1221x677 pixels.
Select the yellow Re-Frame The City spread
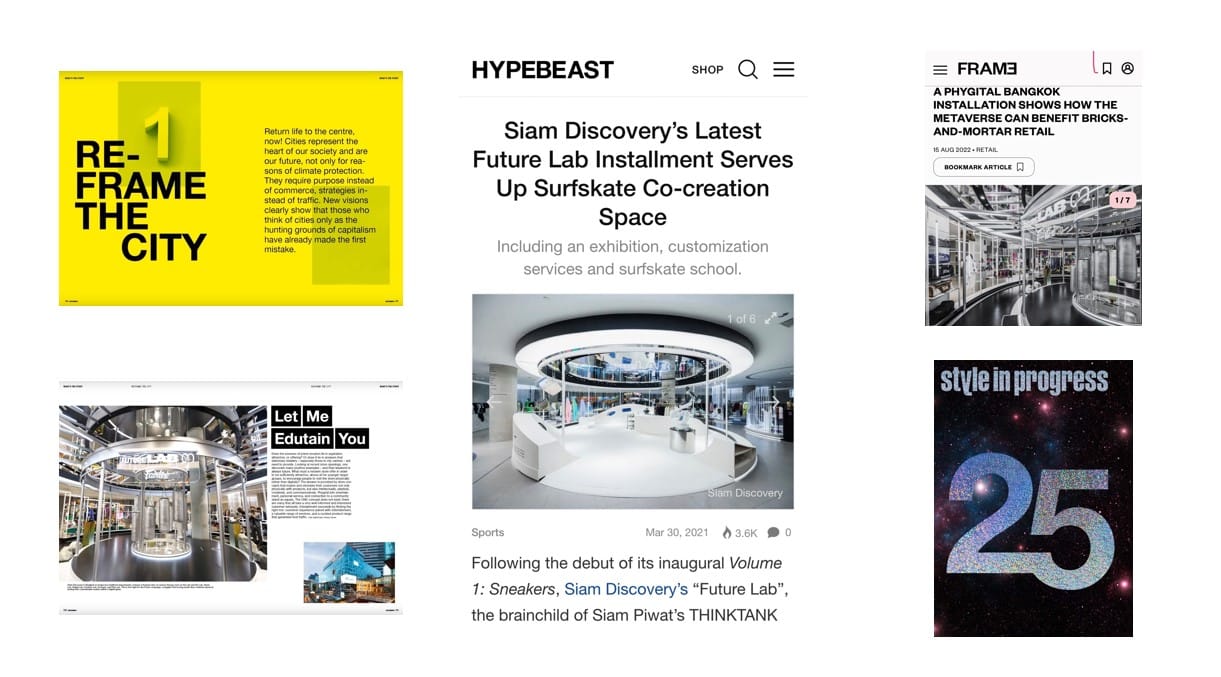point(231,188)
